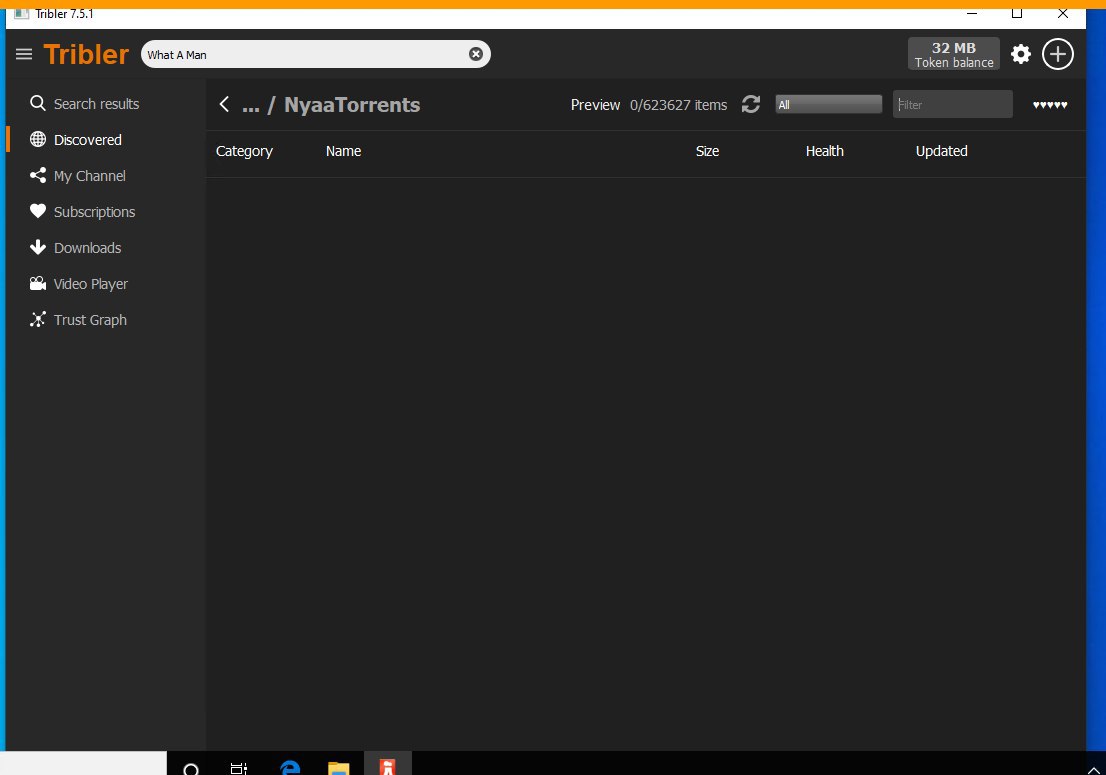Toggle the hamburger menu sidebar
The image size is (1106, 775).
pos(24,54)
